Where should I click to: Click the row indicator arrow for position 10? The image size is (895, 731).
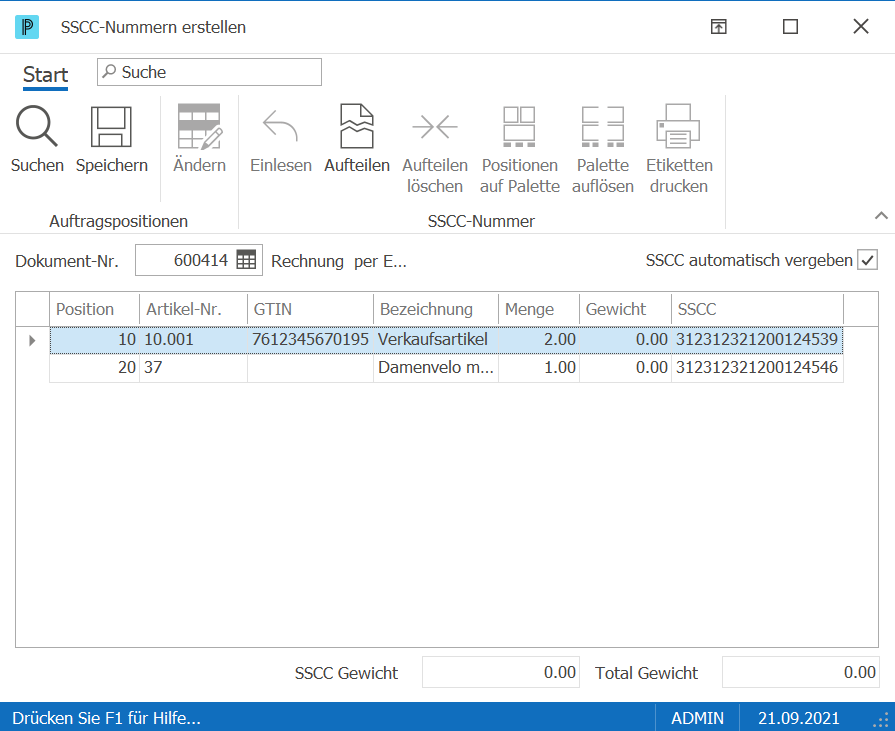[32, 341]
